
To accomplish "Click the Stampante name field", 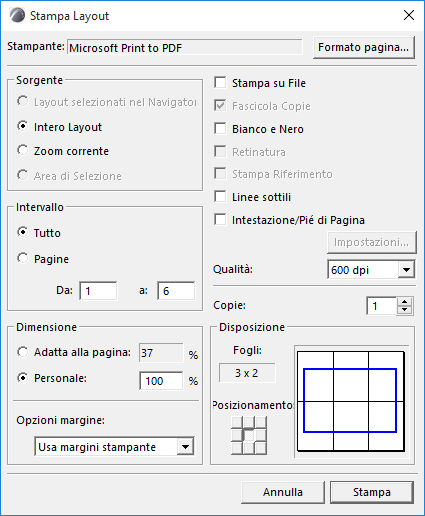I will tap(185, 47).
